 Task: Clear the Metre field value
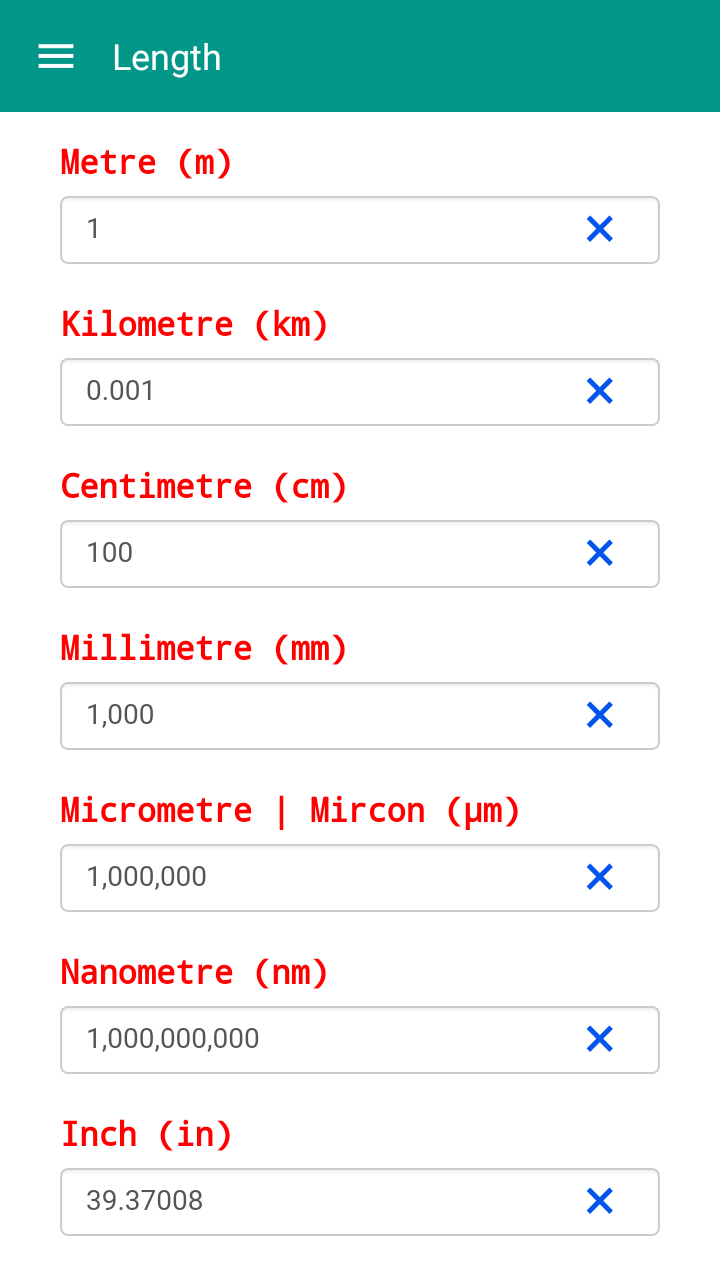(x=599, y=229)
